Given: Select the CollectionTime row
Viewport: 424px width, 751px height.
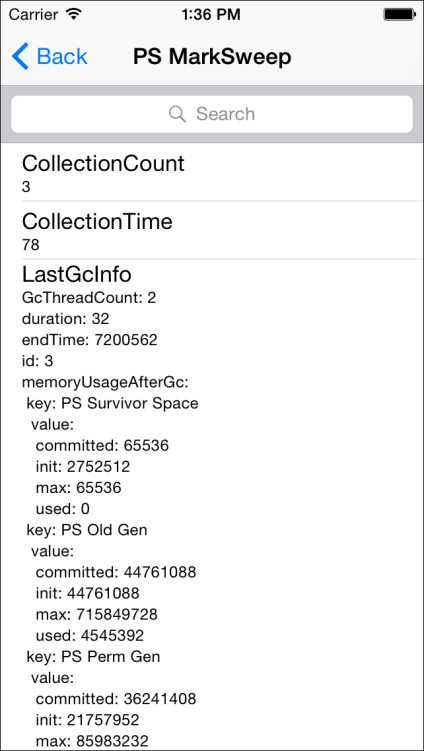Looking at the screenshot, I should [212, 230].
